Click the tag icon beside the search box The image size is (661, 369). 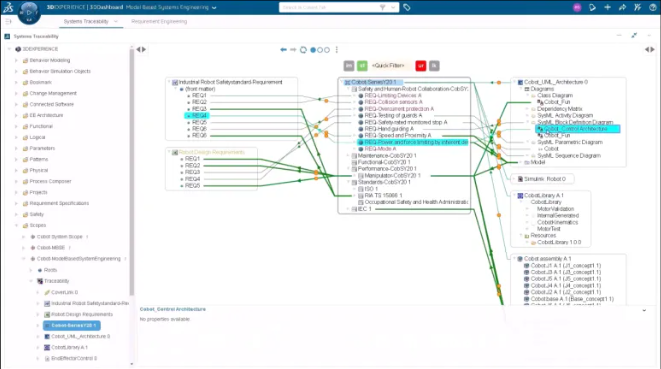pyautogui.click(x=407, y=7)
